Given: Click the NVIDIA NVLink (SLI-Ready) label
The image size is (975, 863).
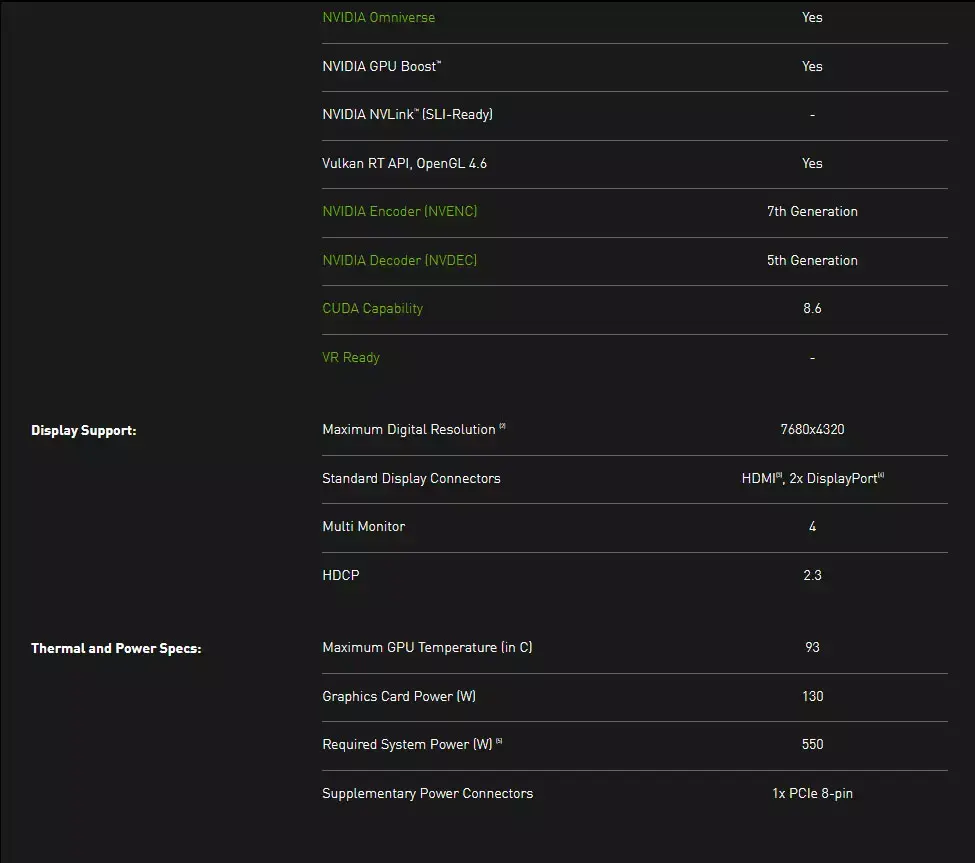Looking at the screenshot, I should click(x=407, y=114).
